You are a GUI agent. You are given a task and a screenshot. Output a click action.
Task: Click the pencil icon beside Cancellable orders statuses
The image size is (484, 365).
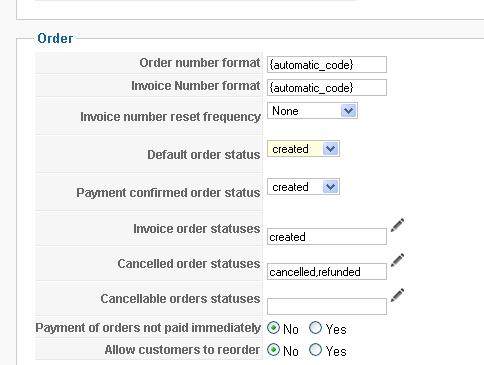point(397,295)
